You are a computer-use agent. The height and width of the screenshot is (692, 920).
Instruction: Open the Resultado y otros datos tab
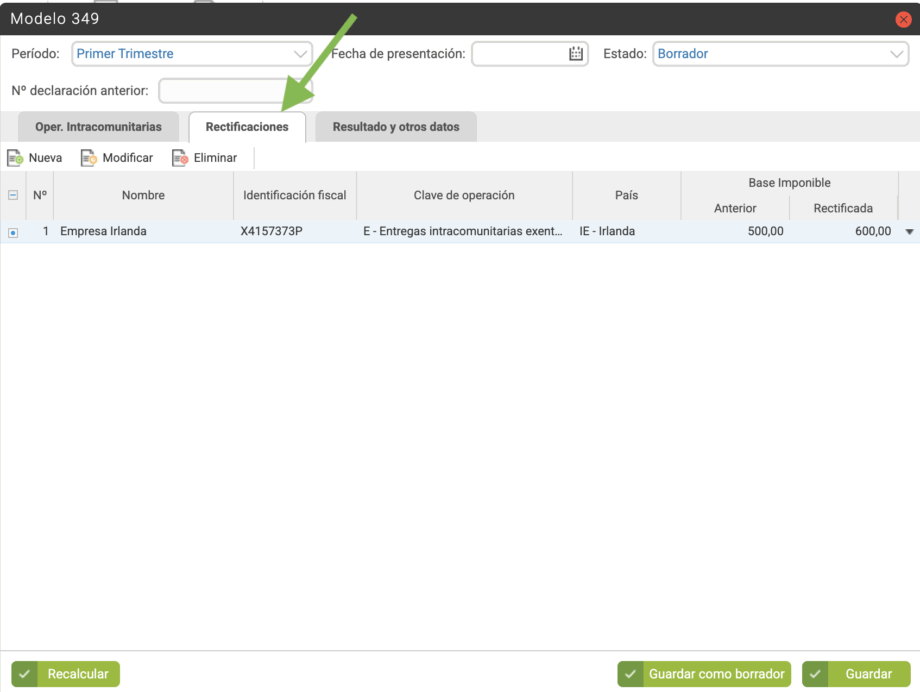coord(396,127)
